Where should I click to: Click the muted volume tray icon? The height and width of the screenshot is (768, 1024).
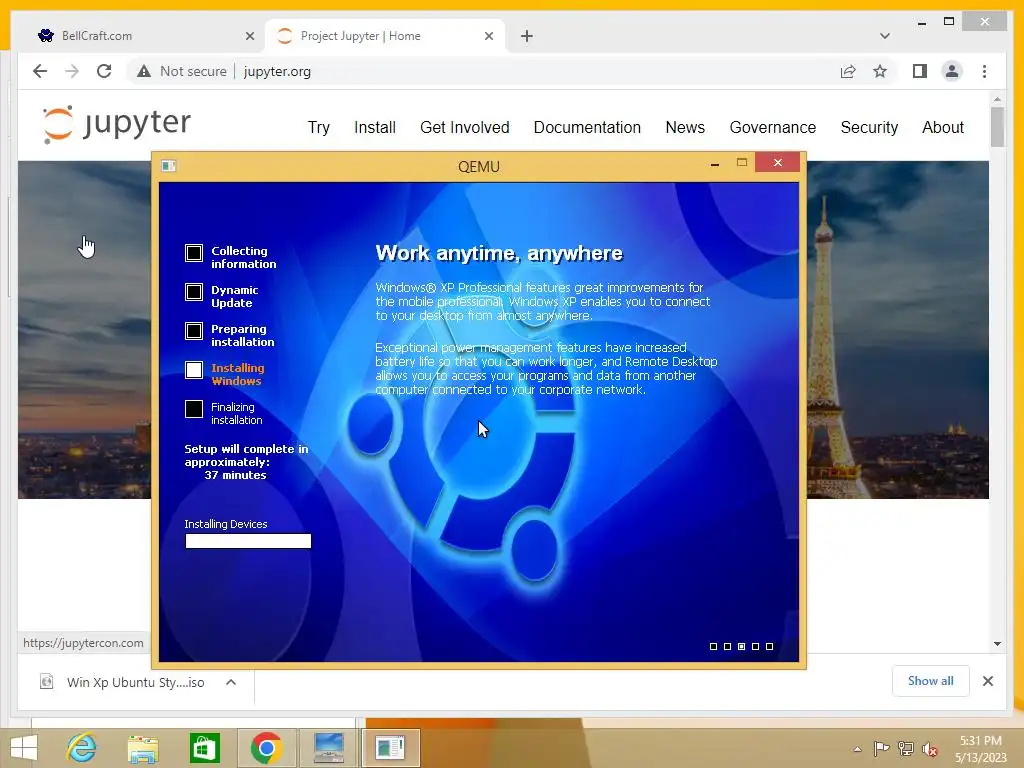(x=930, y=749)
